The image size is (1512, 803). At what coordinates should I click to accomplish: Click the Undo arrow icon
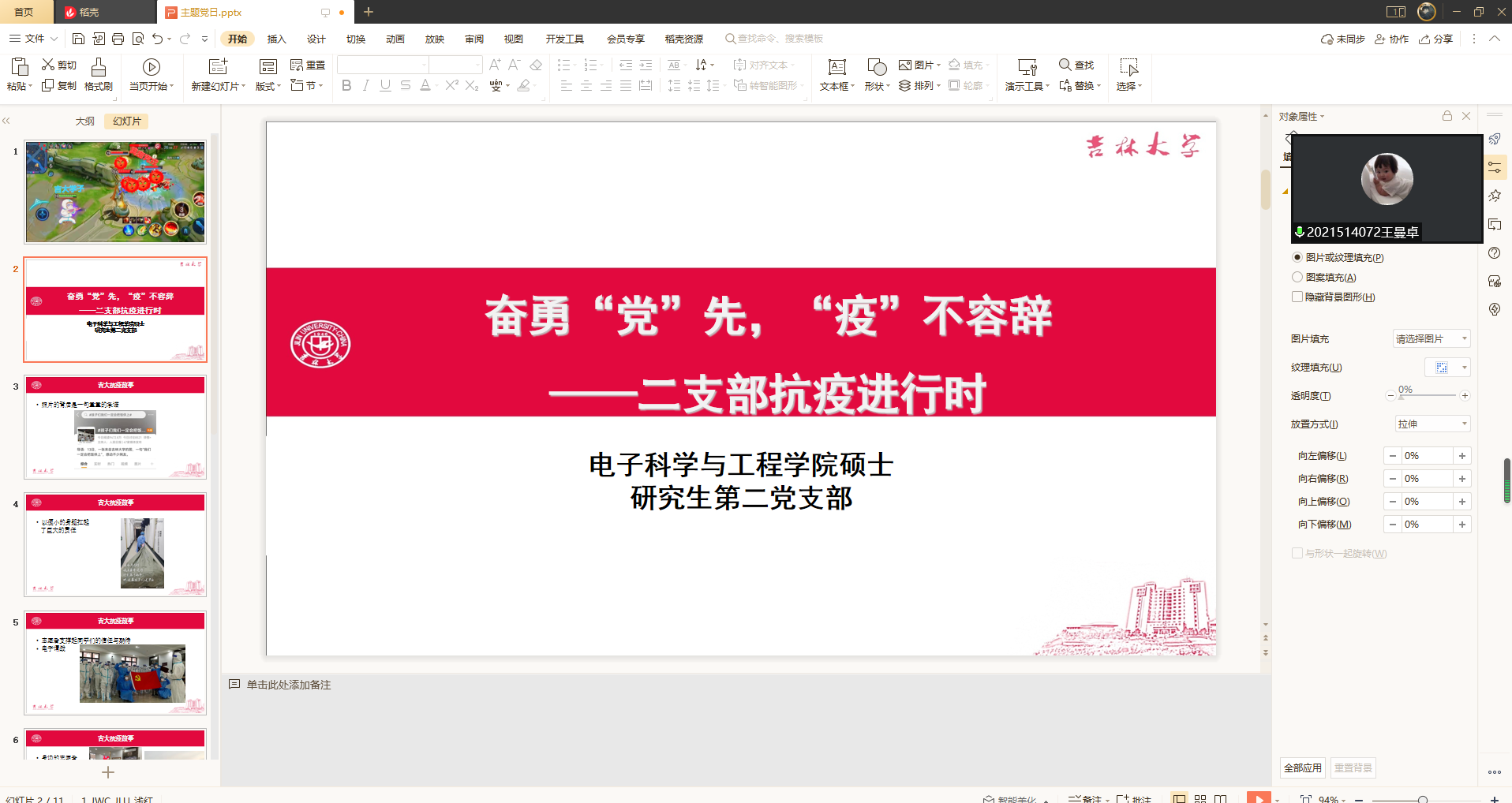coord(158,39)
